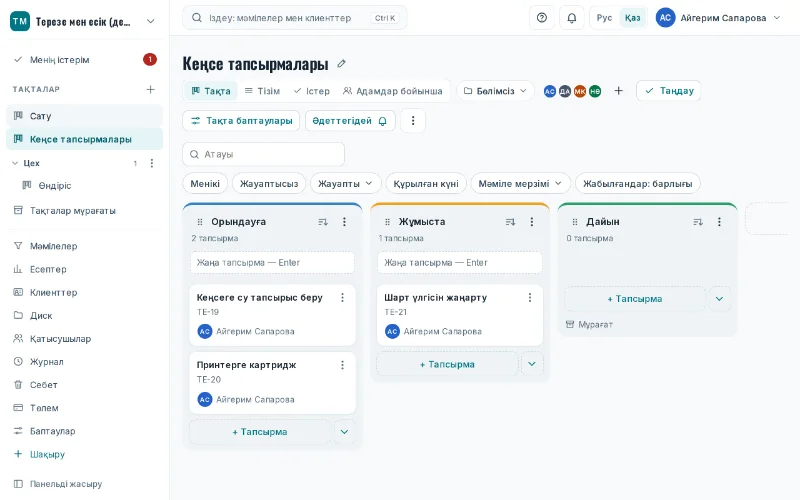Click the Таңдау button
800x500 pixels.
point(669,91)
